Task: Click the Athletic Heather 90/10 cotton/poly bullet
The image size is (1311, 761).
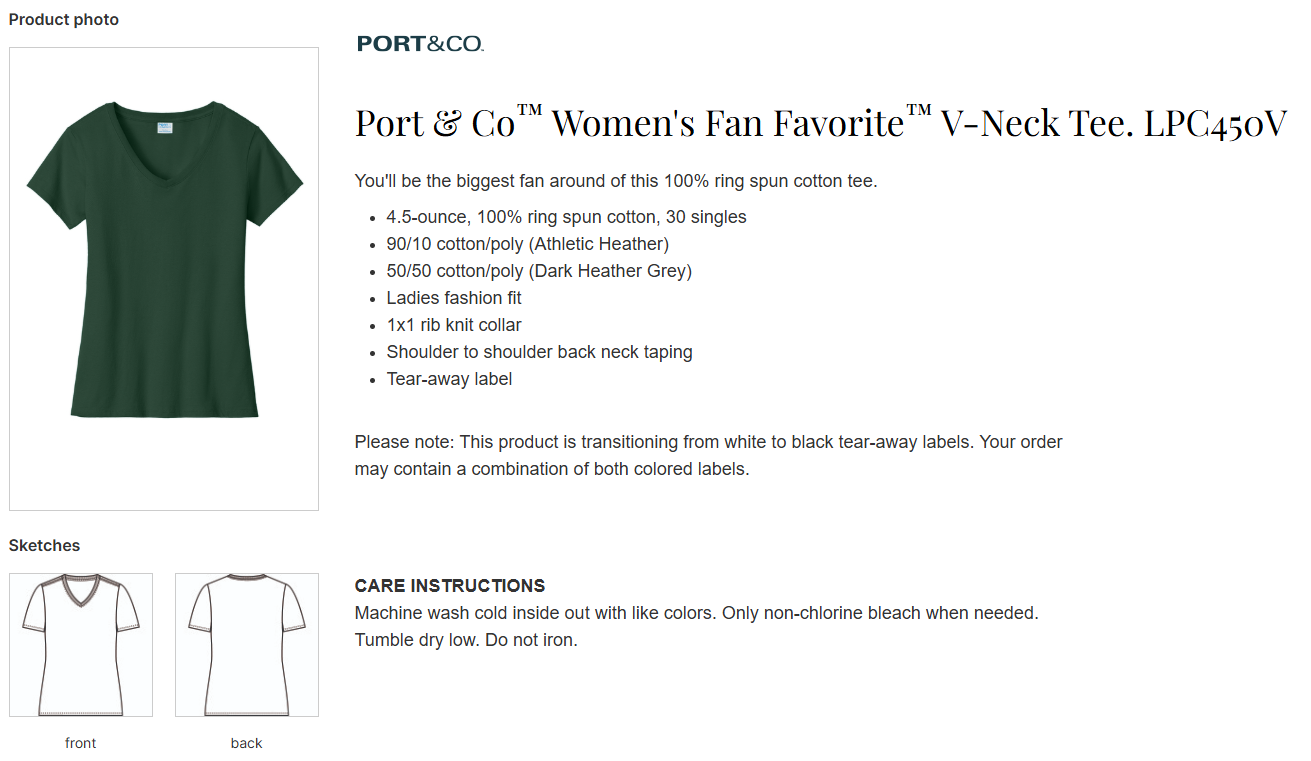Action: (x=527, y=244)
